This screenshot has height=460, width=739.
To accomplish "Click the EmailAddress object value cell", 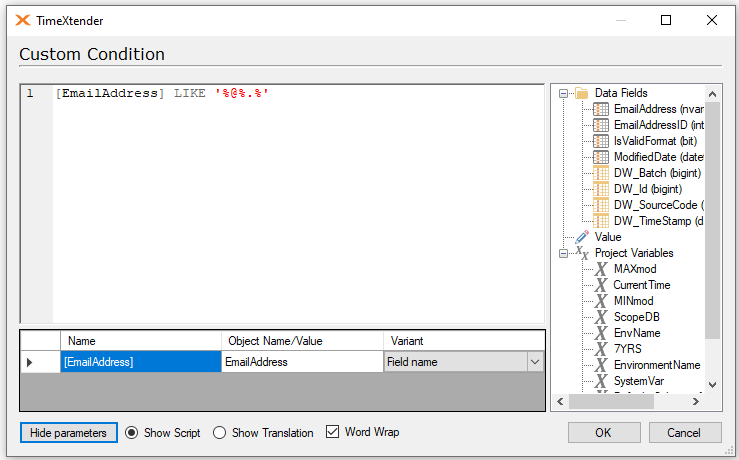I will [x=302, y=362].
